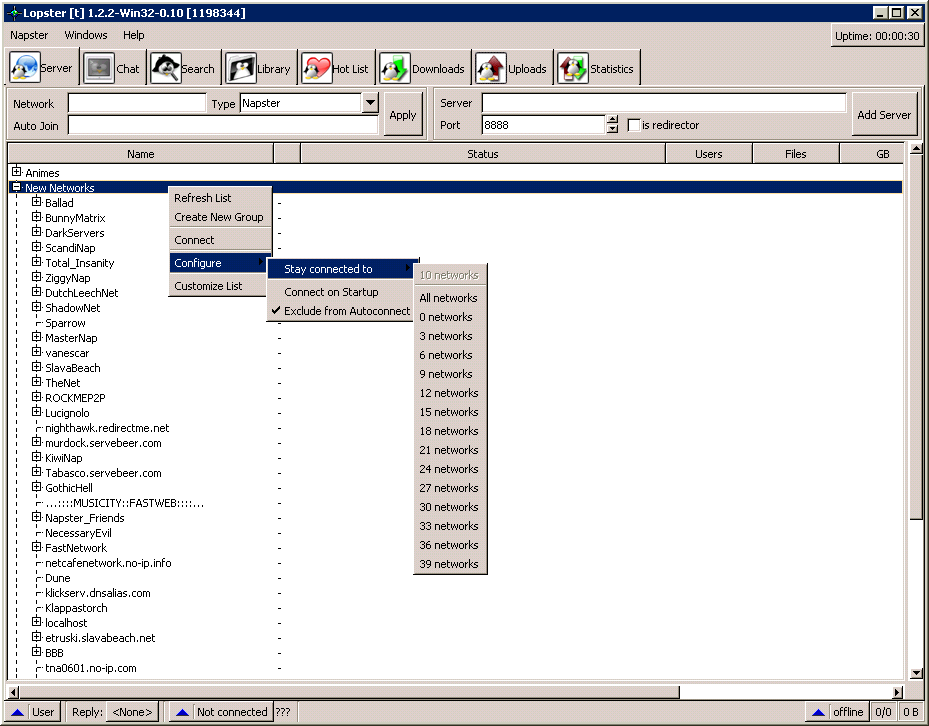Focus the Port 8888 field
This screenshot has width=929, height=726.
[x=543, y=124]
